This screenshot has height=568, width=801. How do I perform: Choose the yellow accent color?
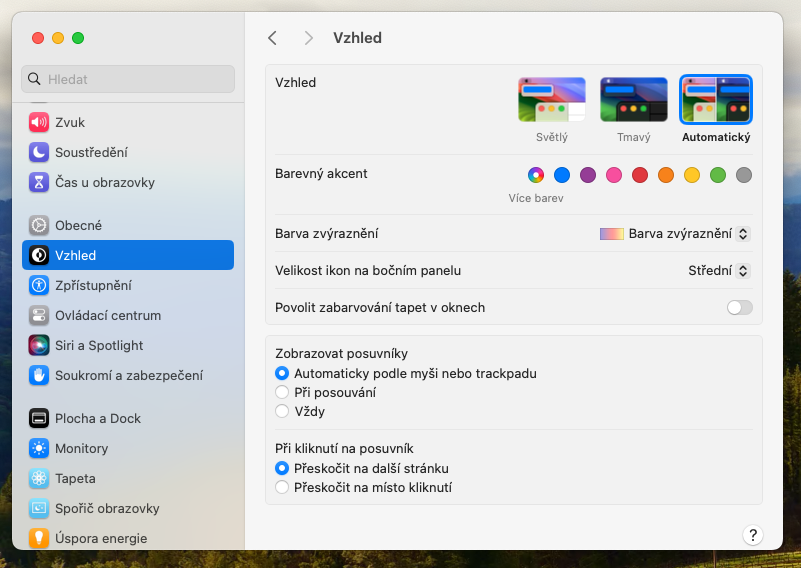(x=692, y=175)
